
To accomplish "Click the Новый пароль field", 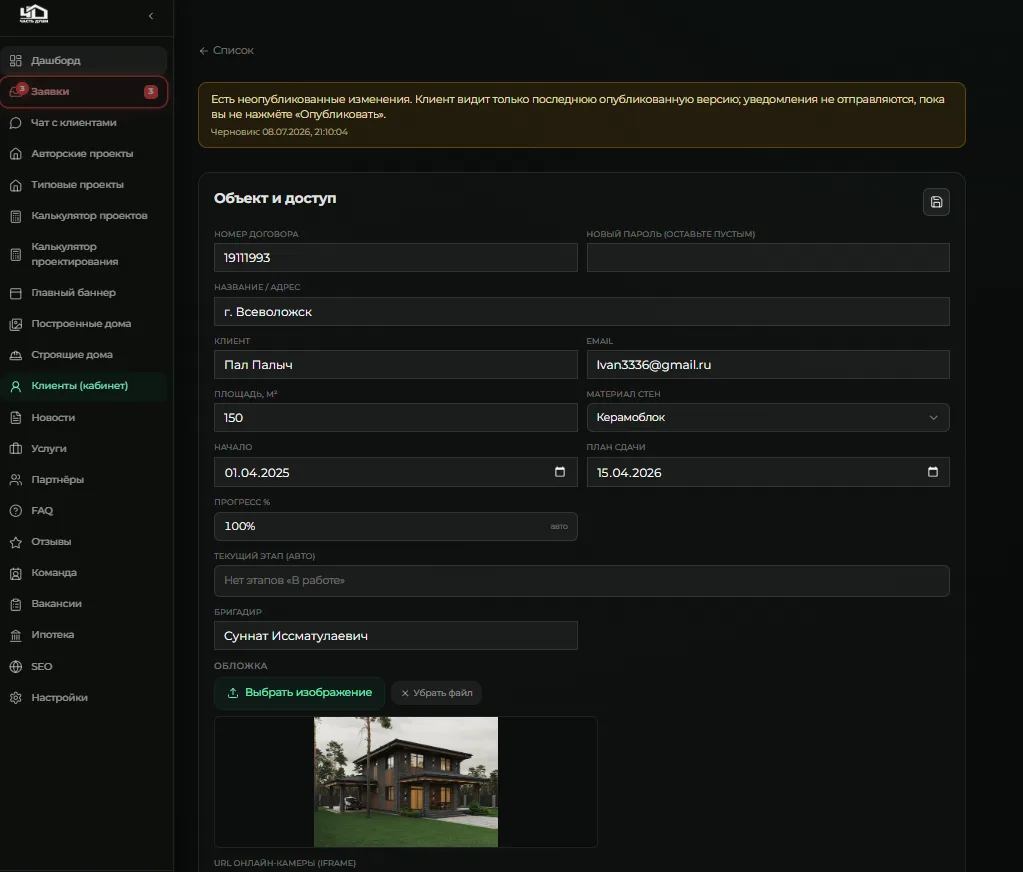I will click(768, 258).
